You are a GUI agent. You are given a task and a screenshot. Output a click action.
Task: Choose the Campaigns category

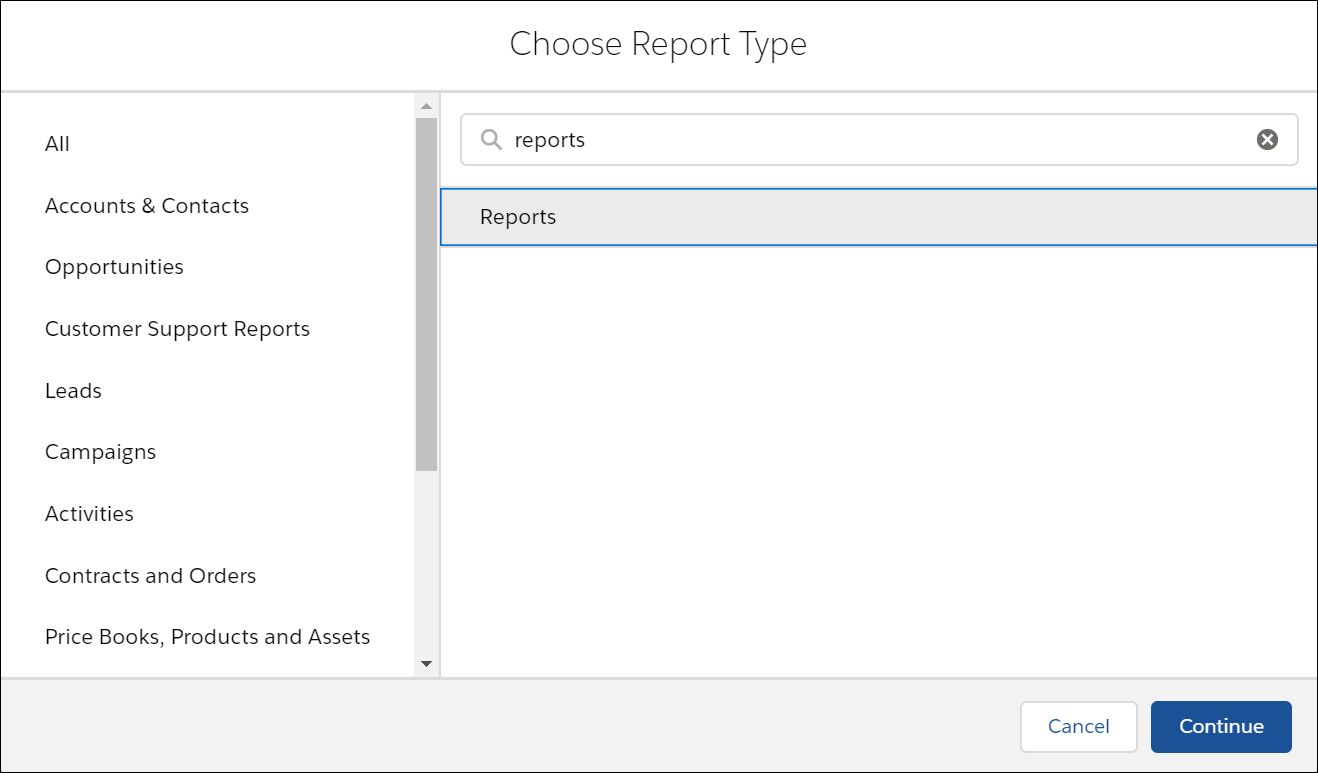tap(100, 452)
